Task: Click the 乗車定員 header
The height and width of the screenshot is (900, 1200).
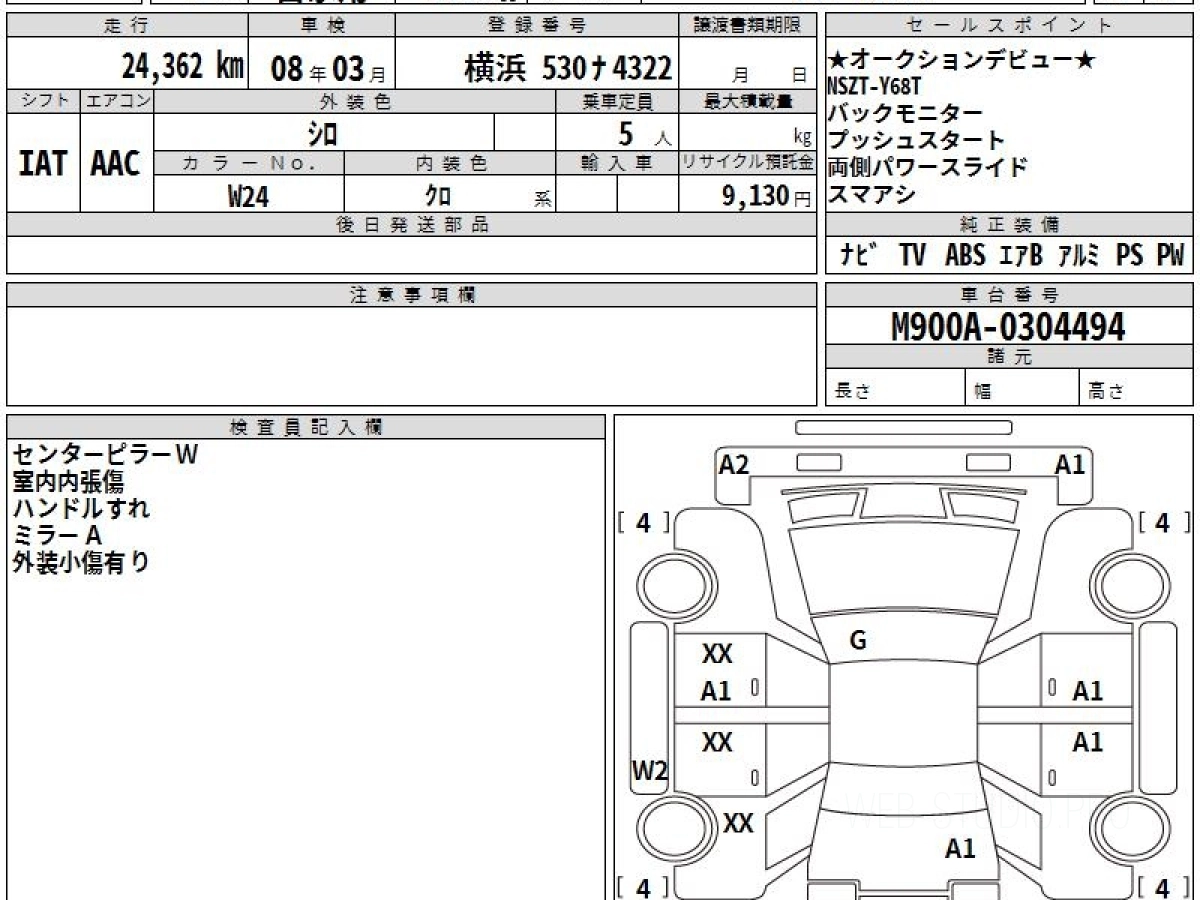Action: tap(617, 101)
